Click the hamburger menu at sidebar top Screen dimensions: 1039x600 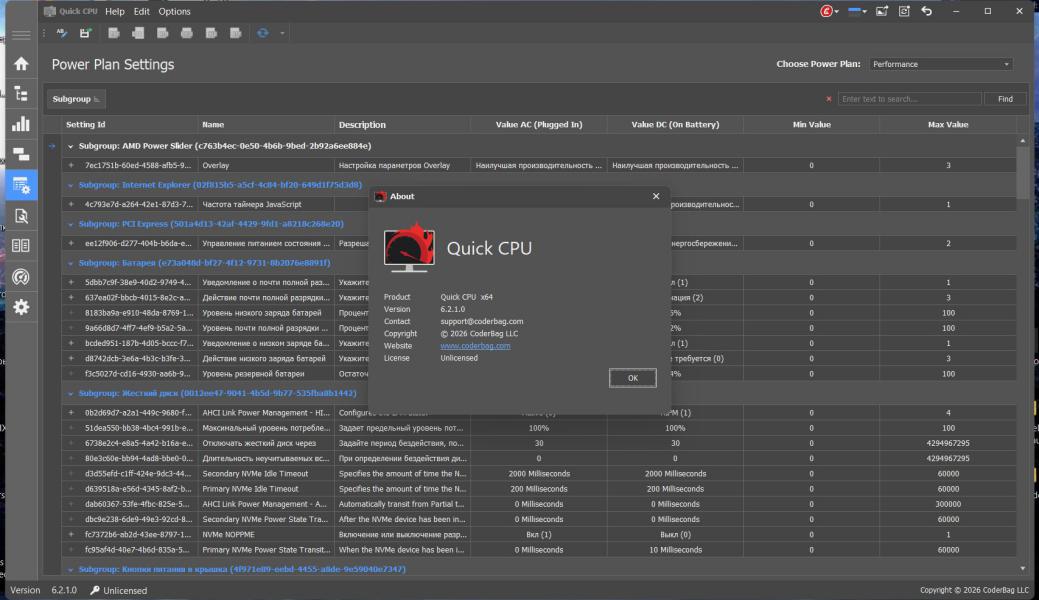[21, 35]
